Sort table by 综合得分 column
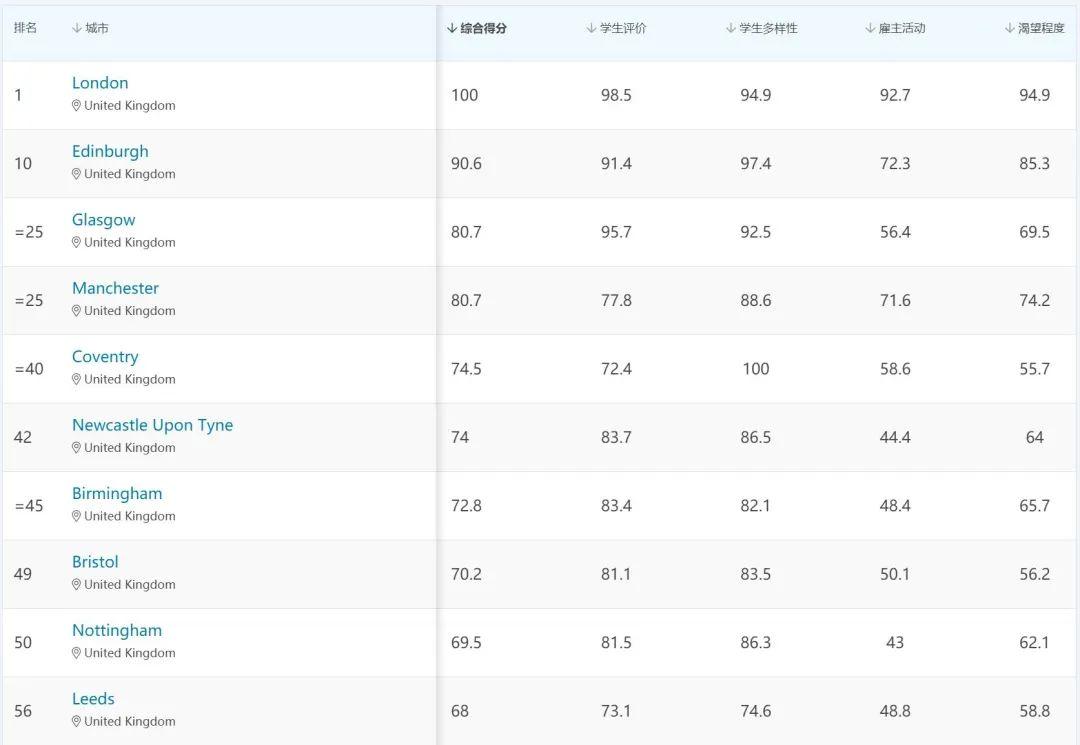Viewport: 1080px width, 745px height. pyautogui.click(x=477, y=29)
